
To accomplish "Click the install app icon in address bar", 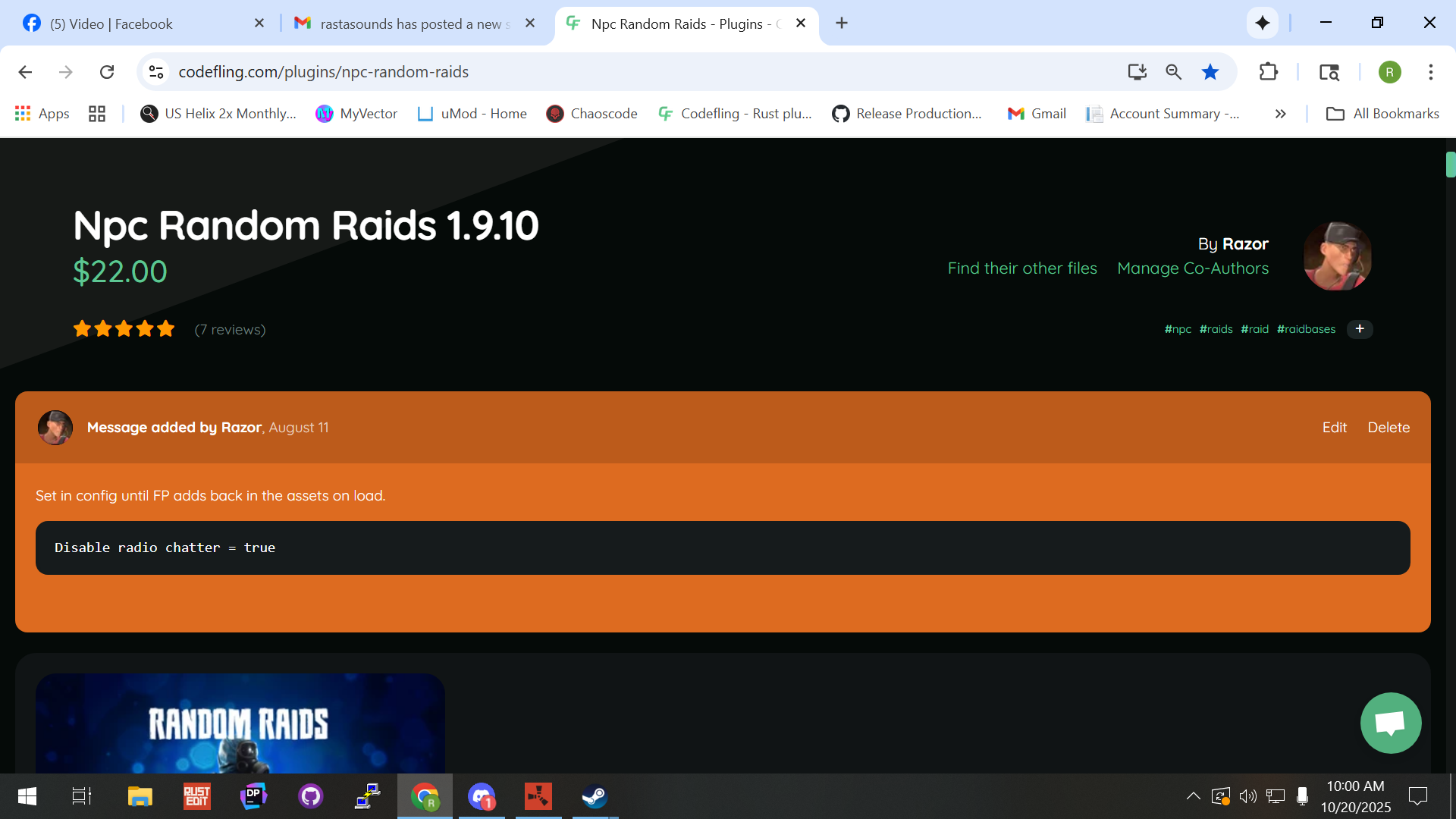I will [1137, 72].
